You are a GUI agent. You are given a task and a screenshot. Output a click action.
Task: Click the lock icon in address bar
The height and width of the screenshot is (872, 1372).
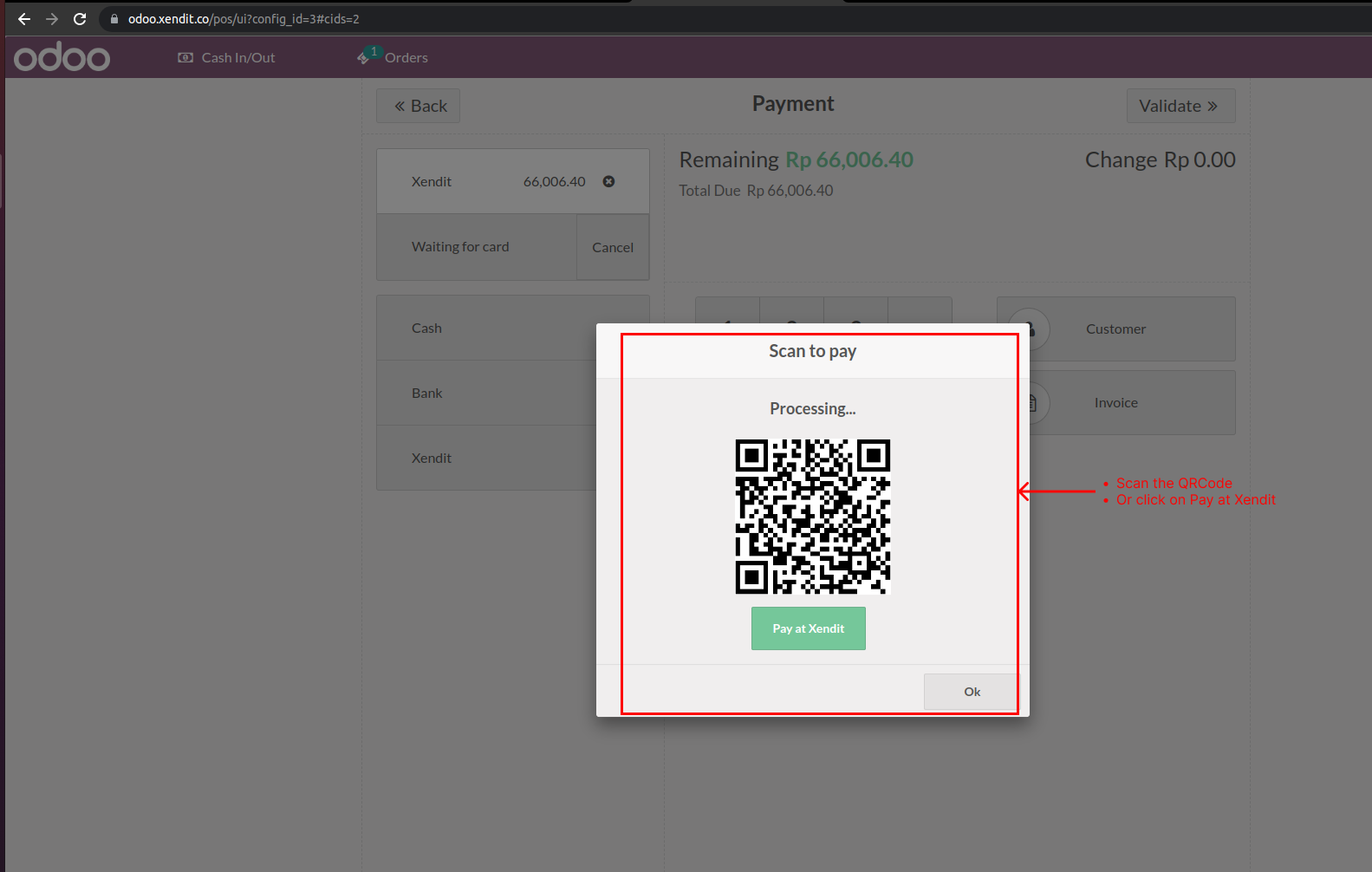pos(114,19)
